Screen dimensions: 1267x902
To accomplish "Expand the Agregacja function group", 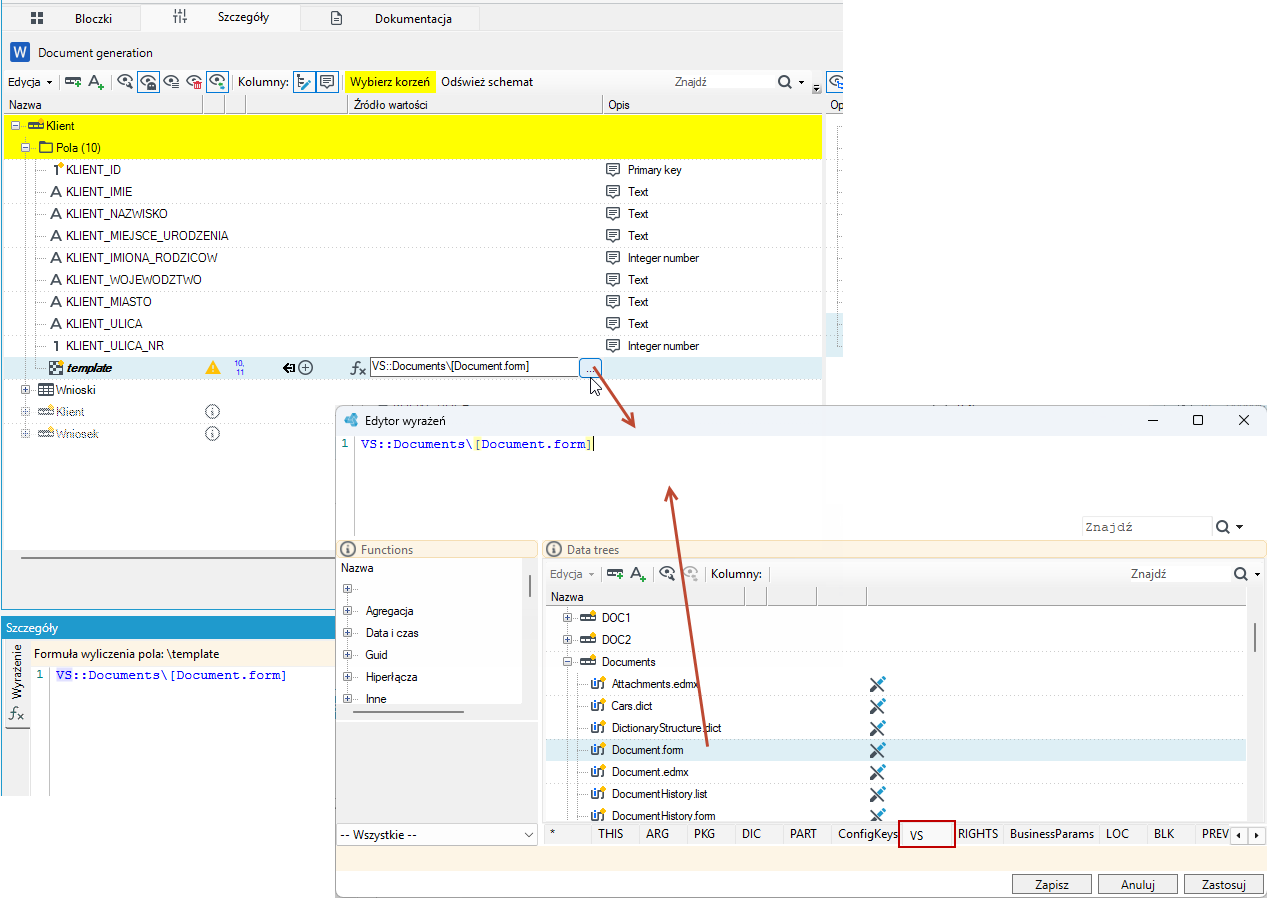I will pos(347,611).
